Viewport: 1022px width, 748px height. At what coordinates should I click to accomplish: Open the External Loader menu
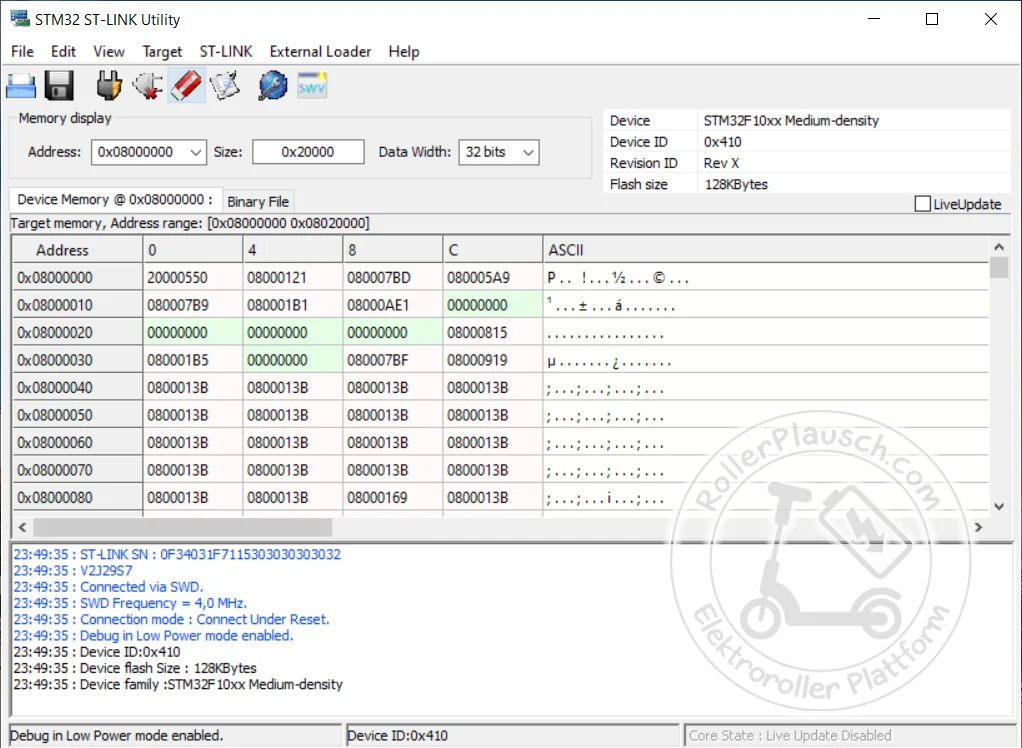tap(320, 51)
